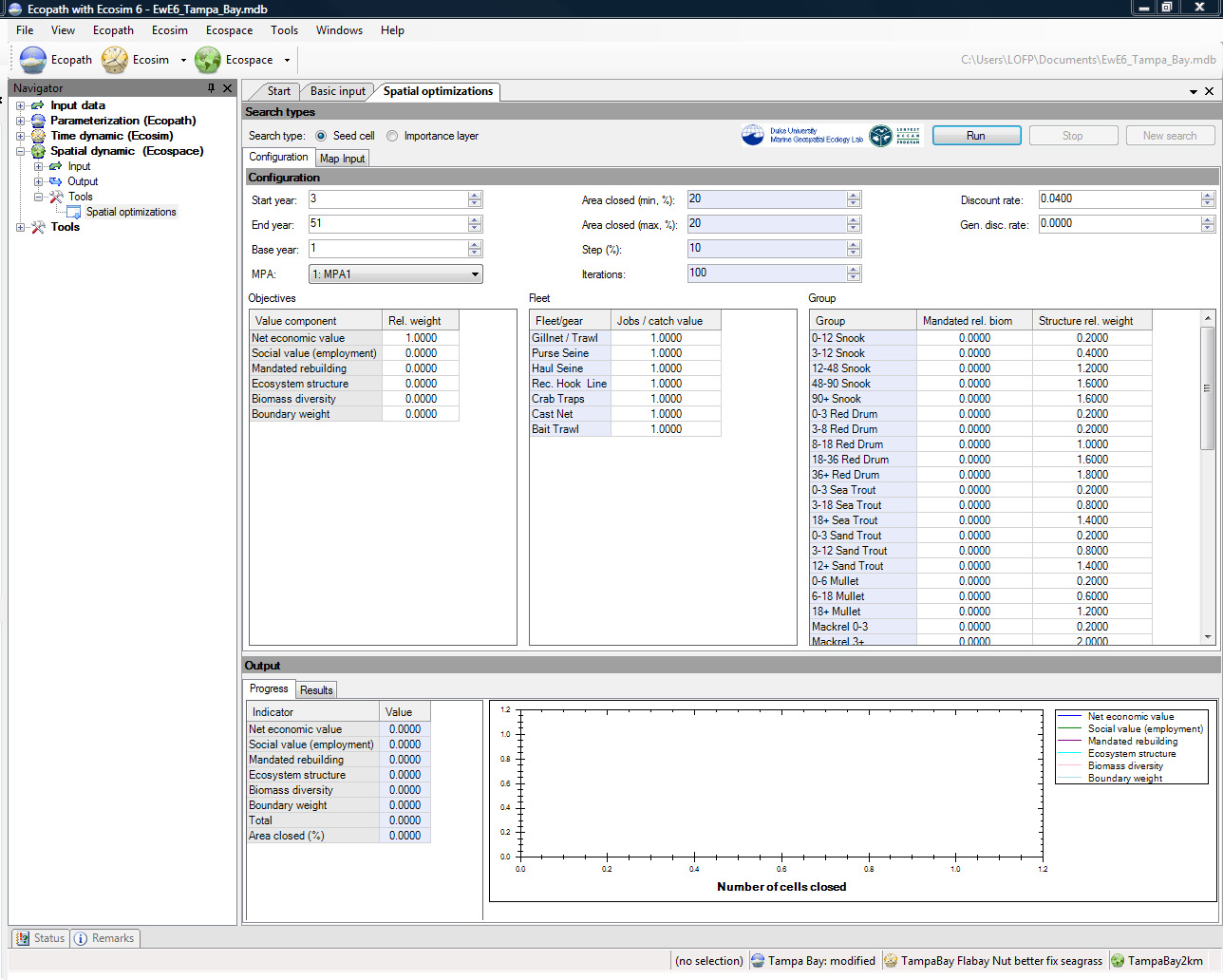
Task: Click the Group table vertical scrollbar
Action: tap(1208, 477)
